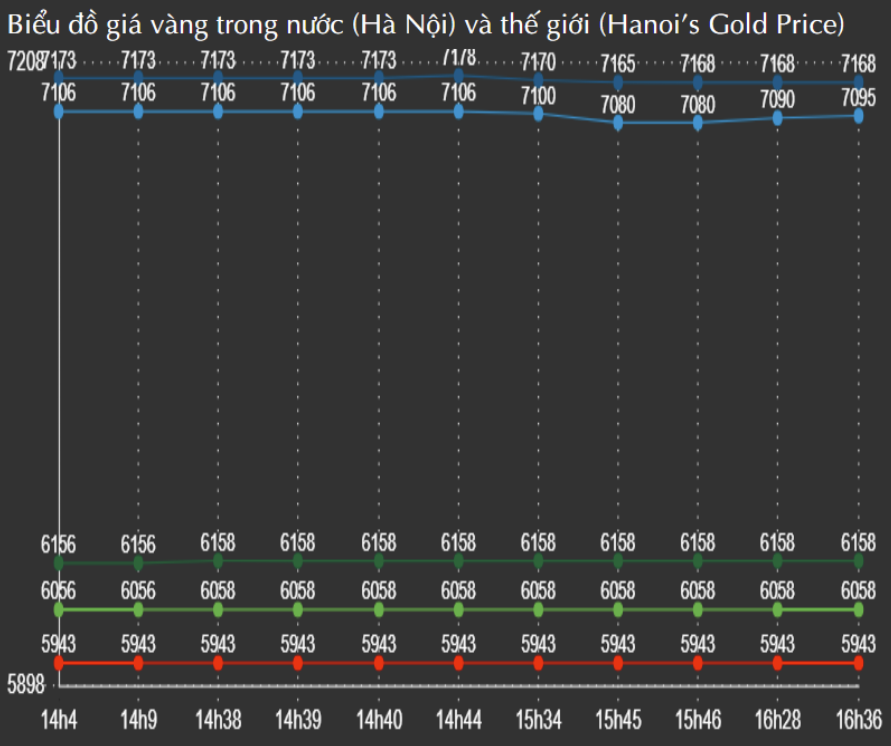The width and height of the screenshot is (891, 746).
Task: Select the 7170 data point at 15h34
Action: tap(538, 79)
